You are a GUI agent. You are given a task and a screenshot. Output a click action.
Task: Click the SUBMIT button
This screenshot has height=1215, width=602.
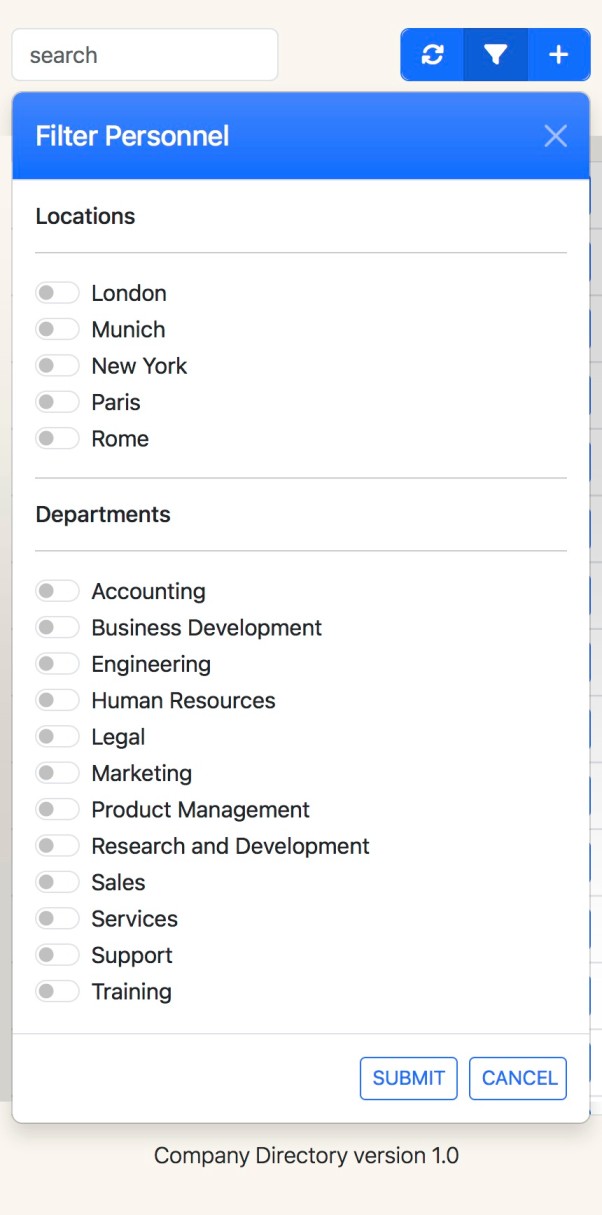409,1078
